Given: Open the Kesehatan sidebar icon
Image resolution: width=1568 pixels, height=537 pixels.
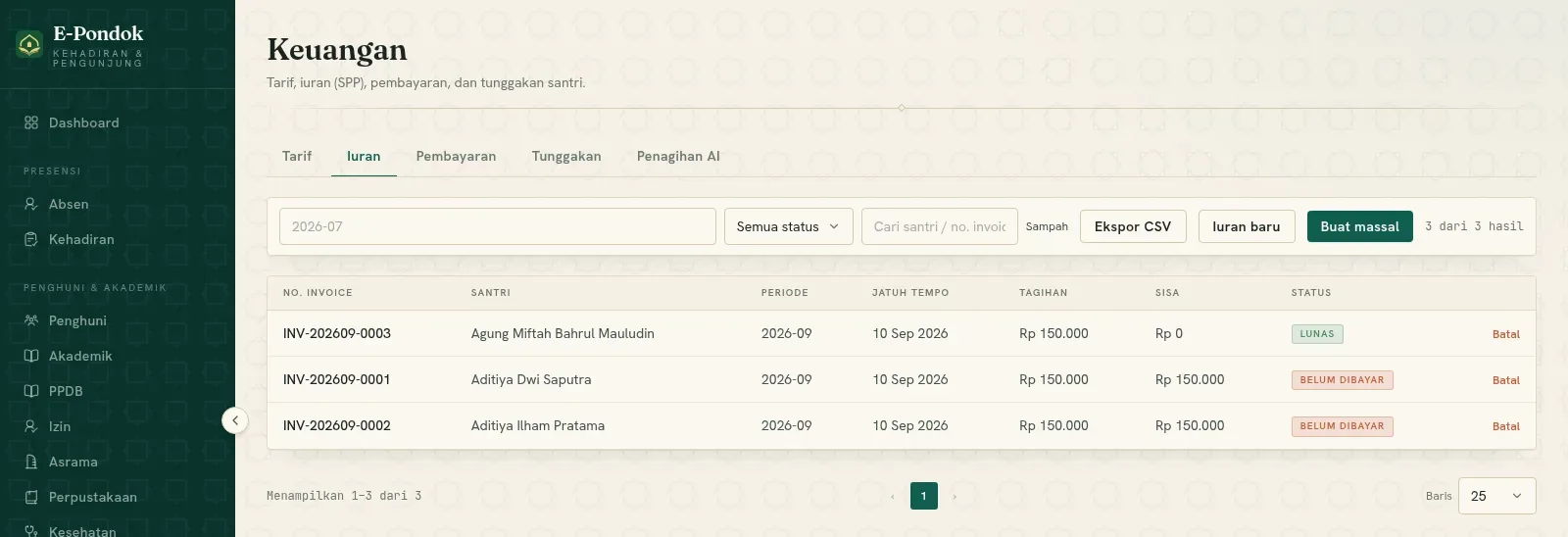Looking at the screenshot, I should point(31,530).
